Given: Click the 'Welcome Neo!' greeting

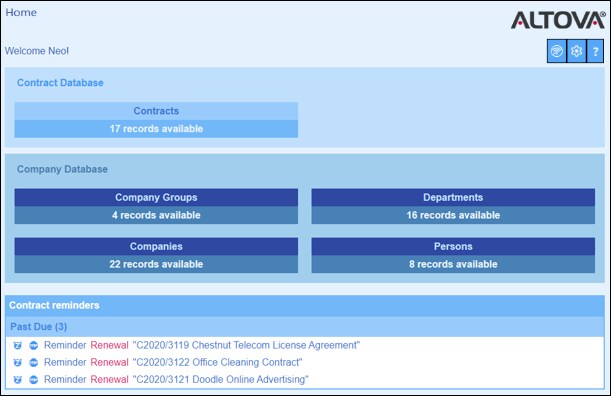Looking at the screenshot, I should 37,51.
